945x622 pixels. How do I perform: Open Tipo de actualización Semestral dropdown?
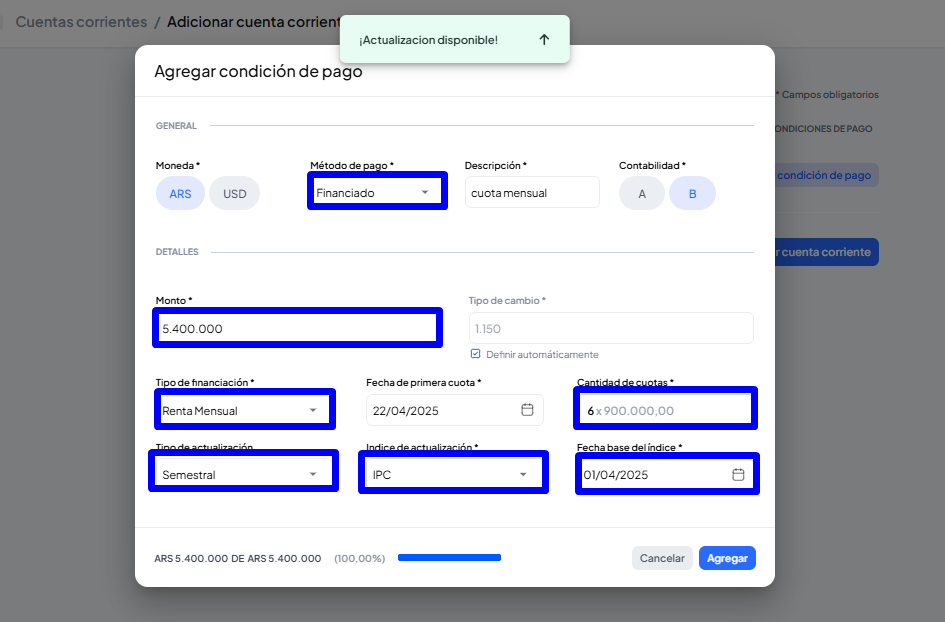point(243,474)
